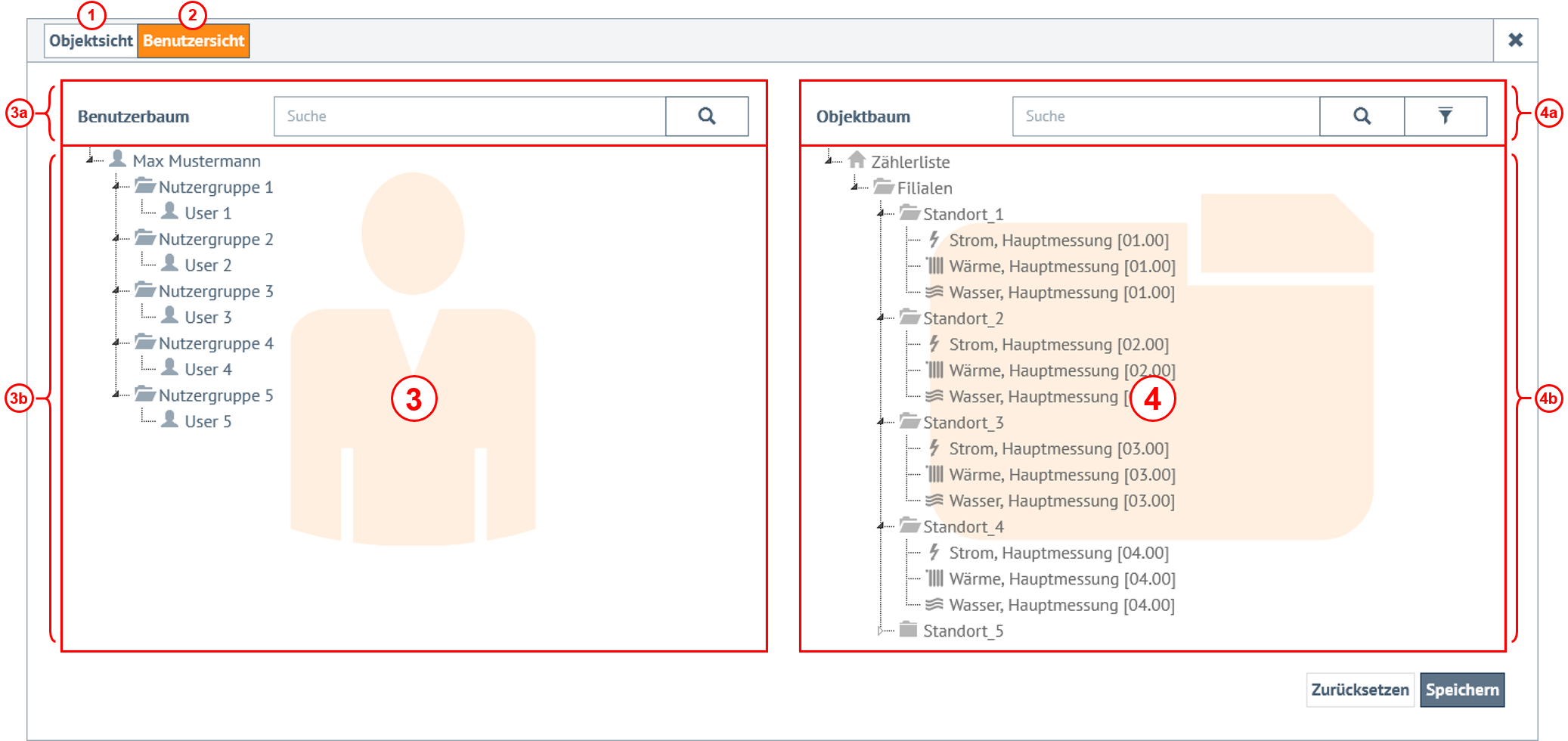1568x741 pixels.
Task: Click radiator icon of Wärme Hauptmessung [03.00]
Action: [x=935, y=474]
